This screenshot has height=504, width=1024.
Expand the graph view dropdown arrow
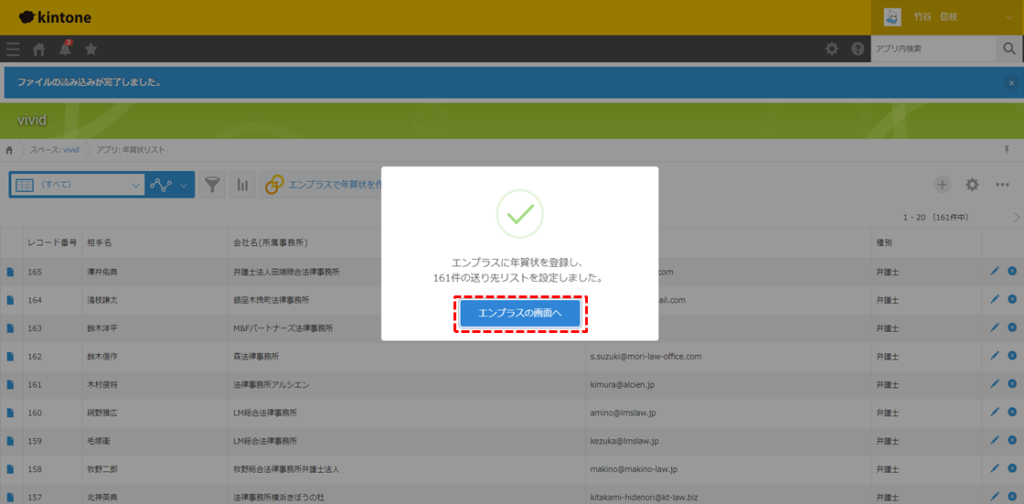coord(183,185)
